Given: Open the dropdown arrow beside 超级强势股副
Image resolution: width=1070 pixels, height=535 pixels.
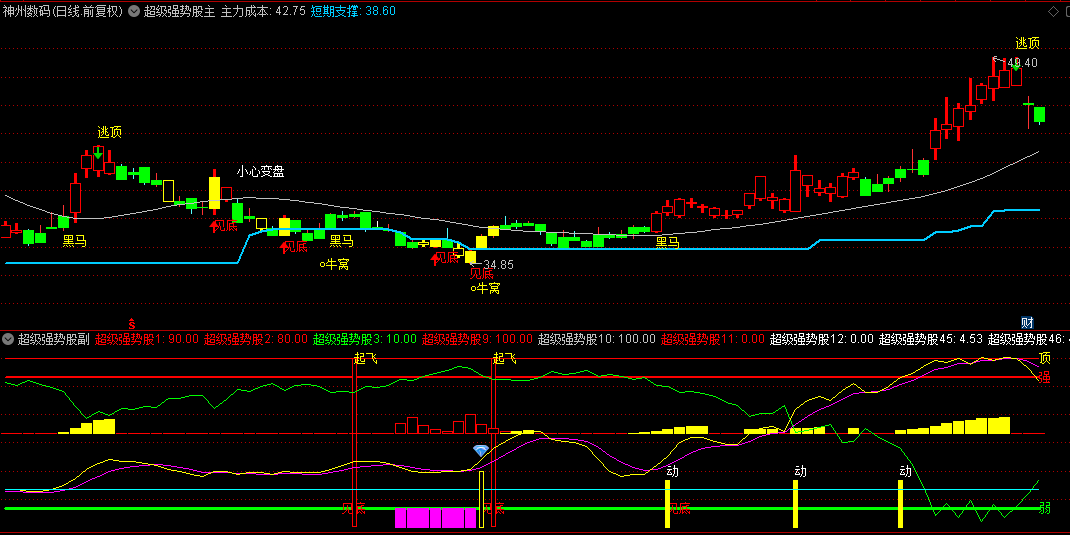Looking at the screenshot, I should (8, 338).
